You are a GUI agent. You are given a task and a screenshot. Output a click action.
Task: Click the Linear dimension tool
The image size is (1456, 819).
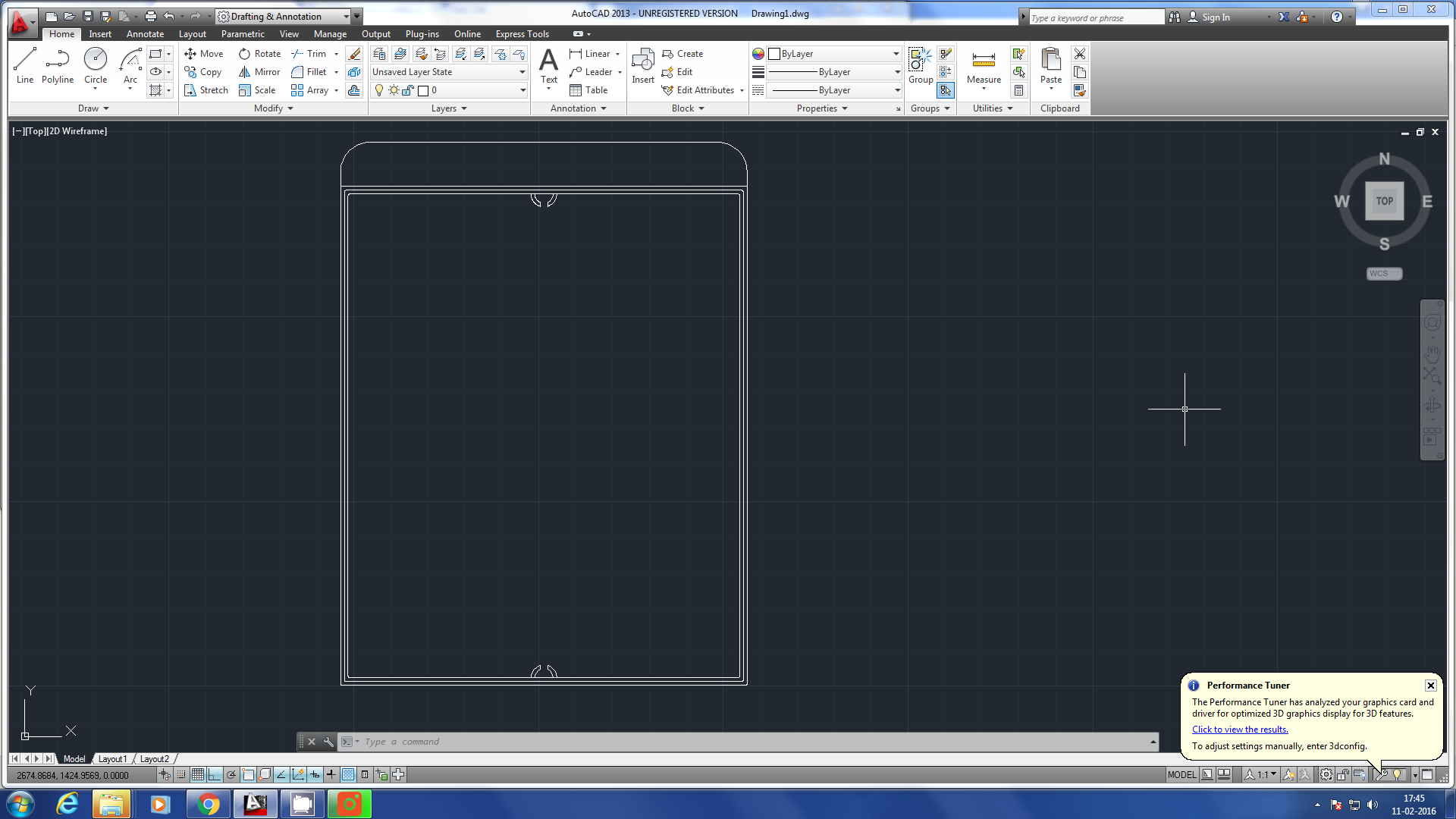pyautogui.click(x=590, y=54)
